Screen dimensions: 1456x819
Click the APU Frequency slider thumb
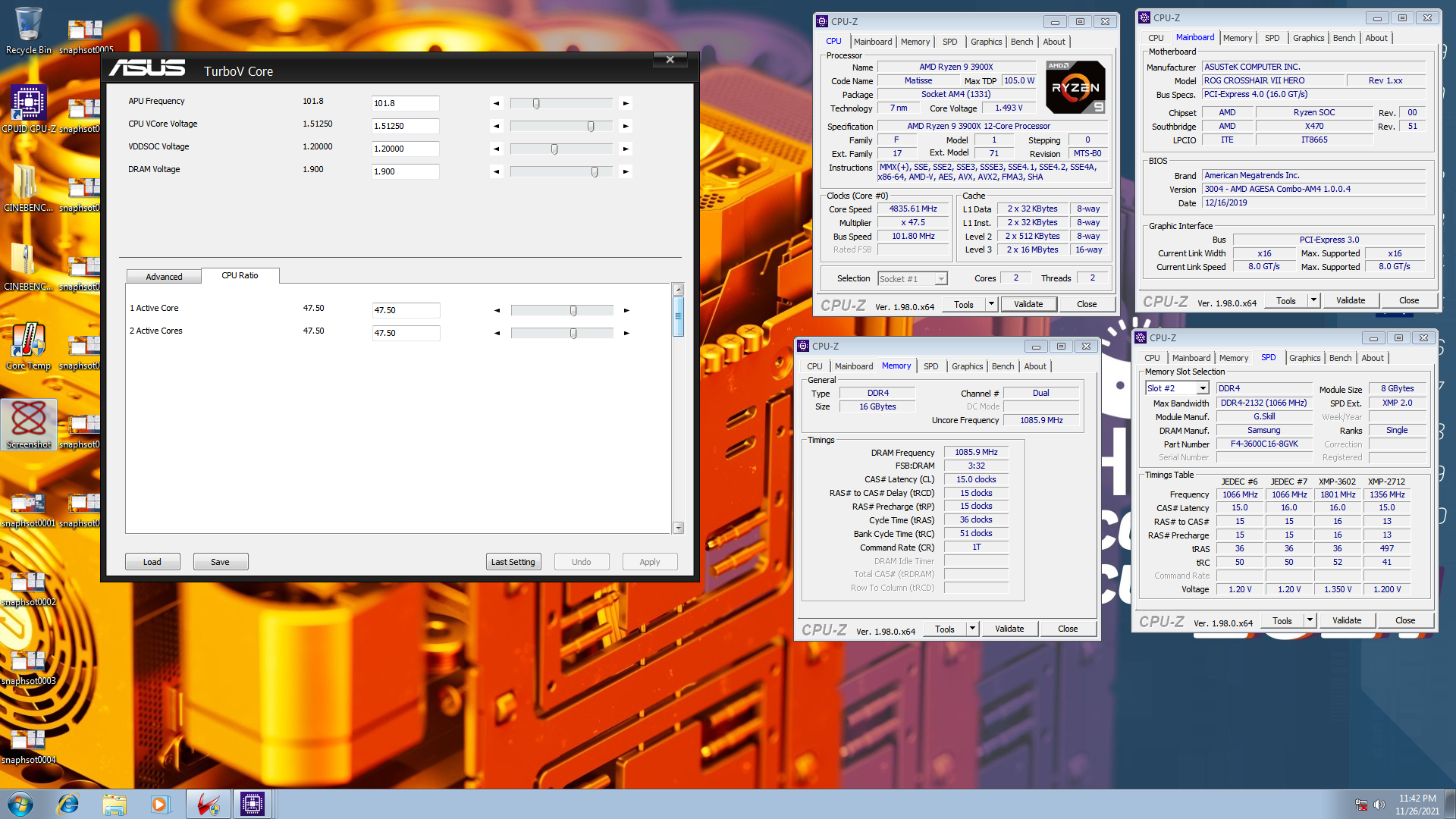[536, 103]
